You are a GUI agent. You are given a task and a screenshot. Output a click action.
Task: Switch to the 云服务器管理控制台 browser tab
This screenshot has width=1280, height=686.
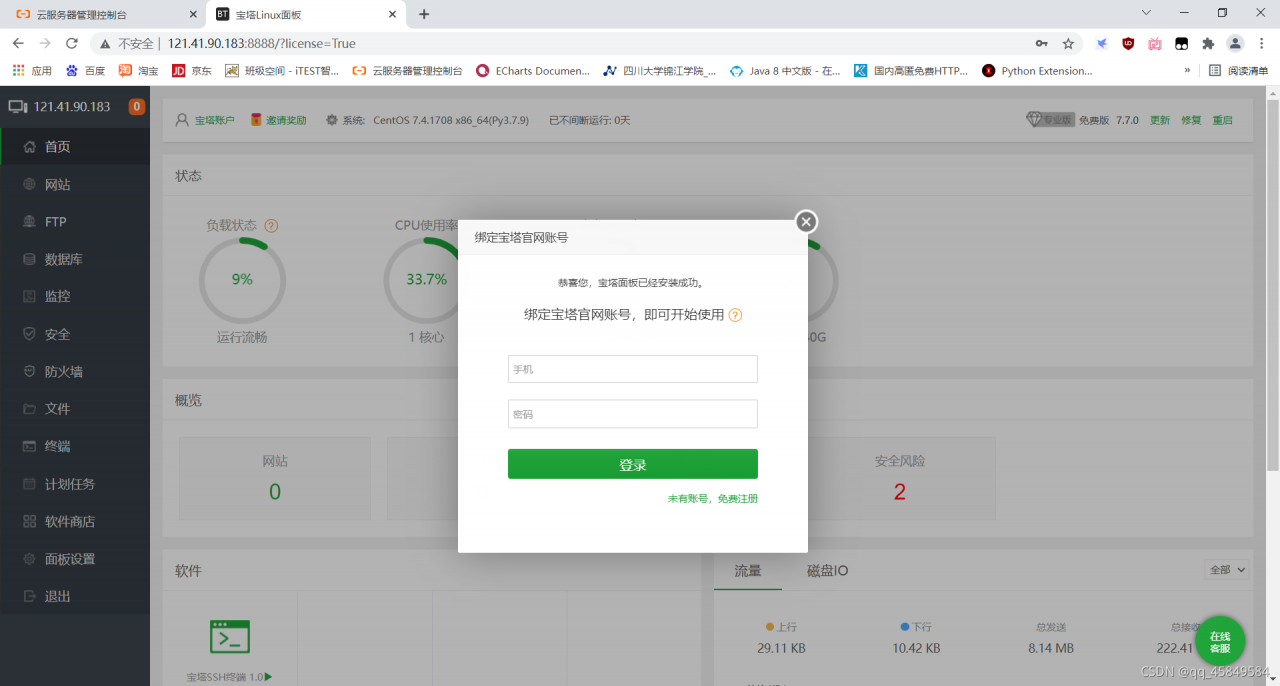[x=104, y=14]
